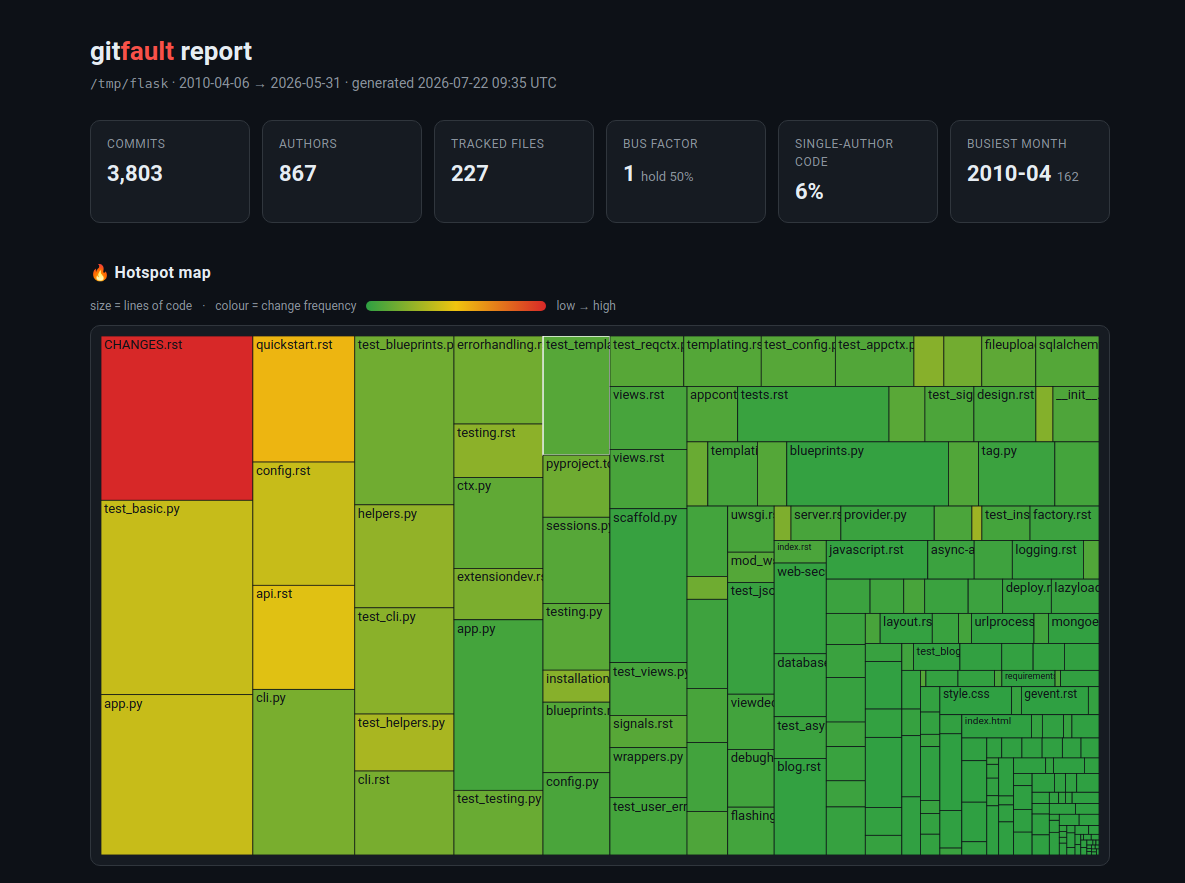The image size is (1185, 883).
Task: Select the test_user_error cell
Action: click(648, 826)
